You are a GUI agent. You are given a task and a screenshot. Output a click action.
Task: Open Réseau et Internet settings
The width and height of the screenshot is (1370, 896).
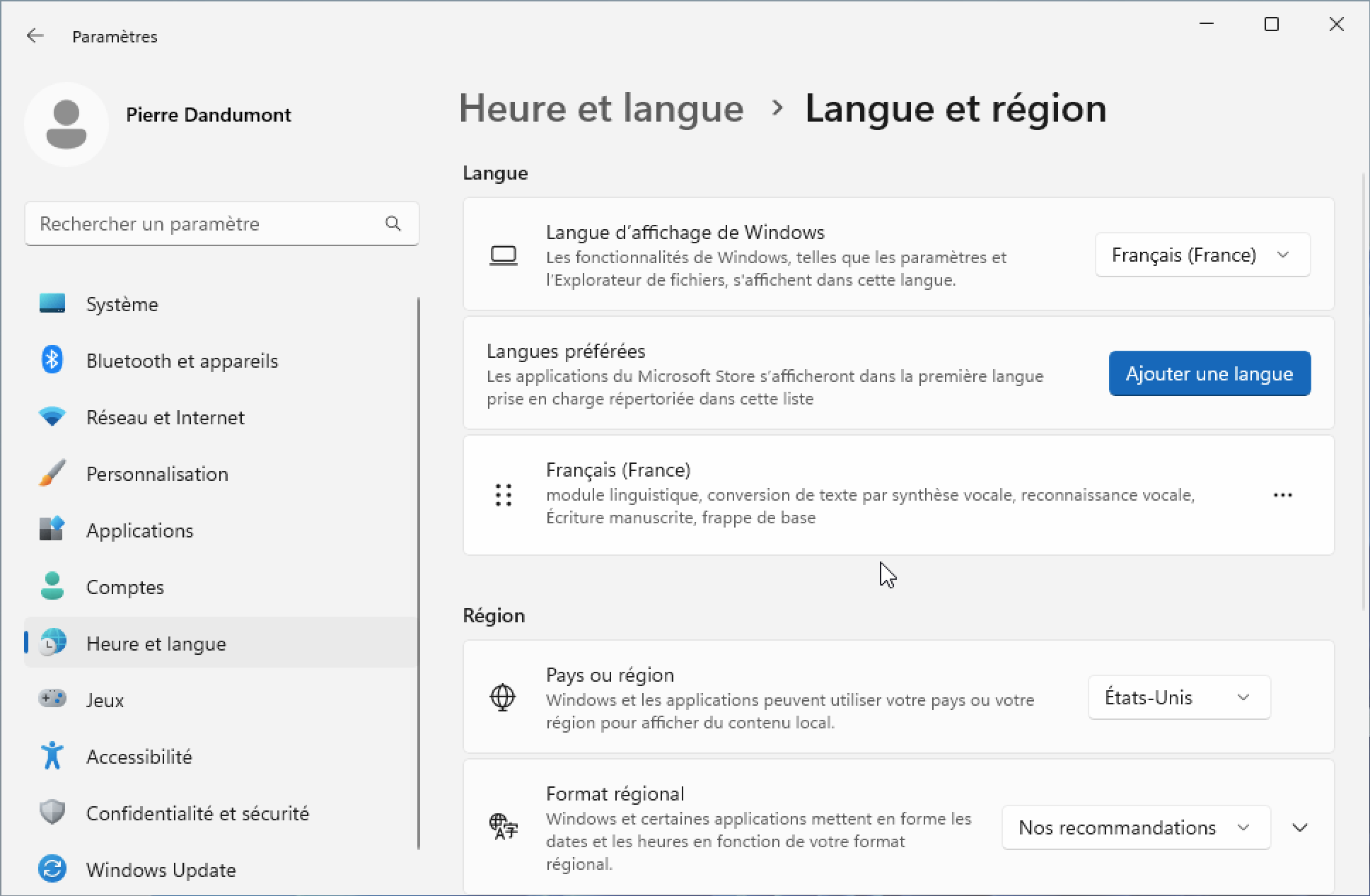tap(221, 417)
